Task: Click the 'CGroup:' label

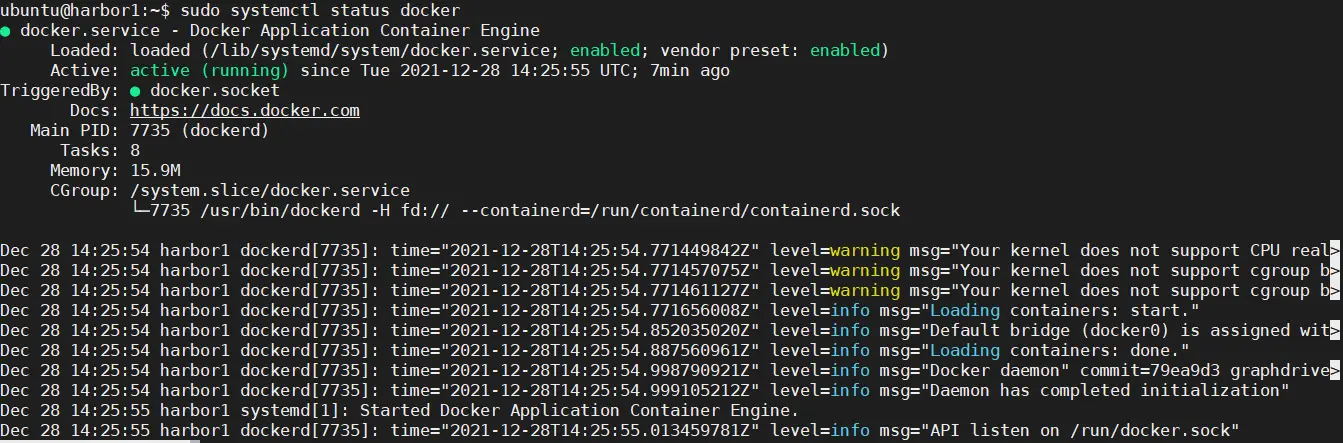Action: pos(85,191)
